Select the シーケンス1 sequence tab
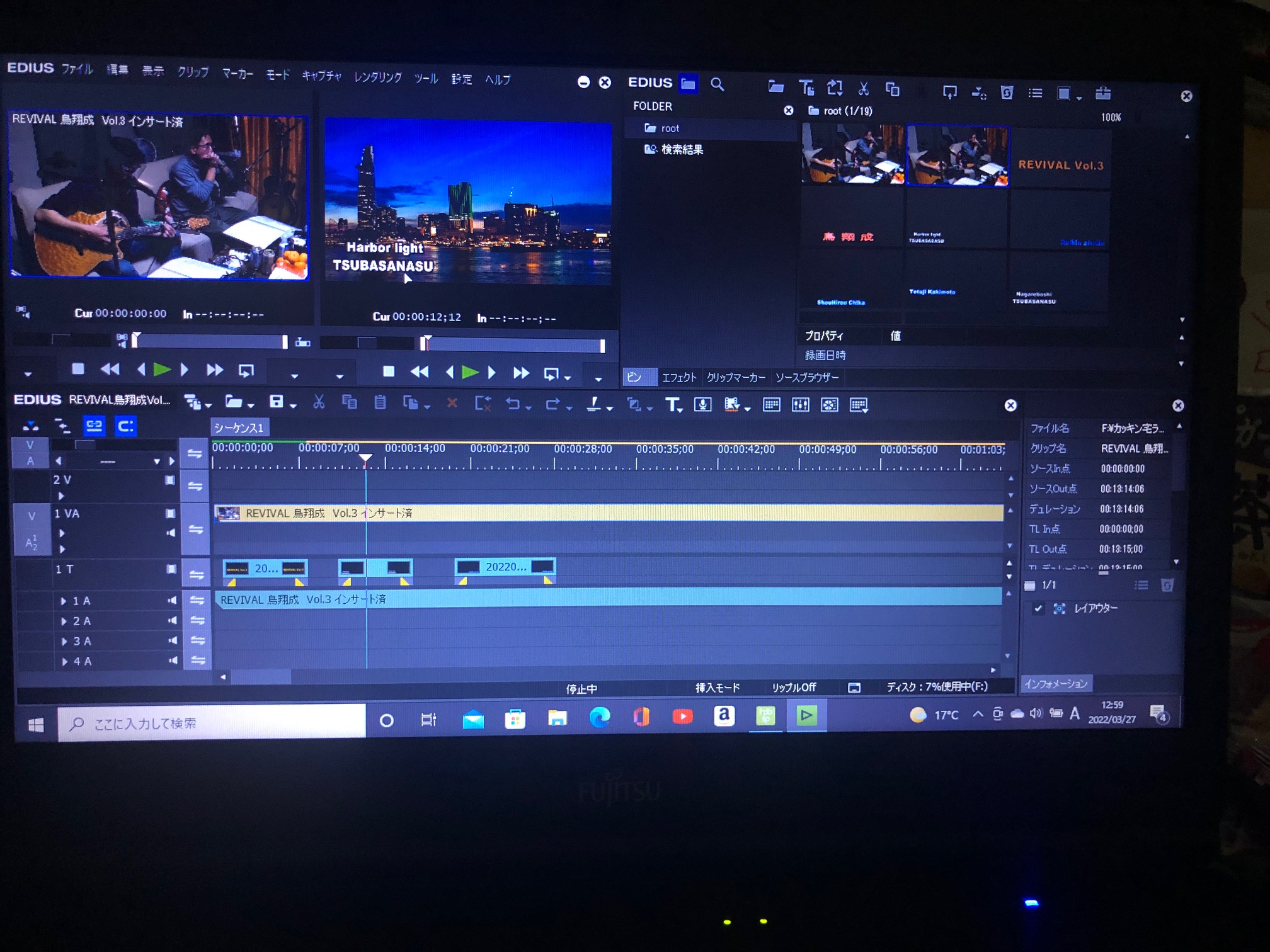This screenshot has height=952, width=1270. click(239, 428)
